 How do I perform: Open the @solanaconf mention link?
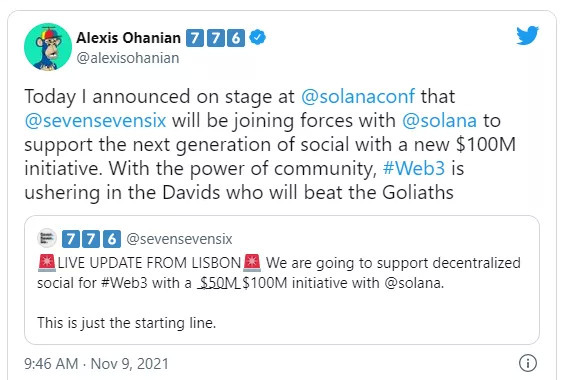pos(358,96)
